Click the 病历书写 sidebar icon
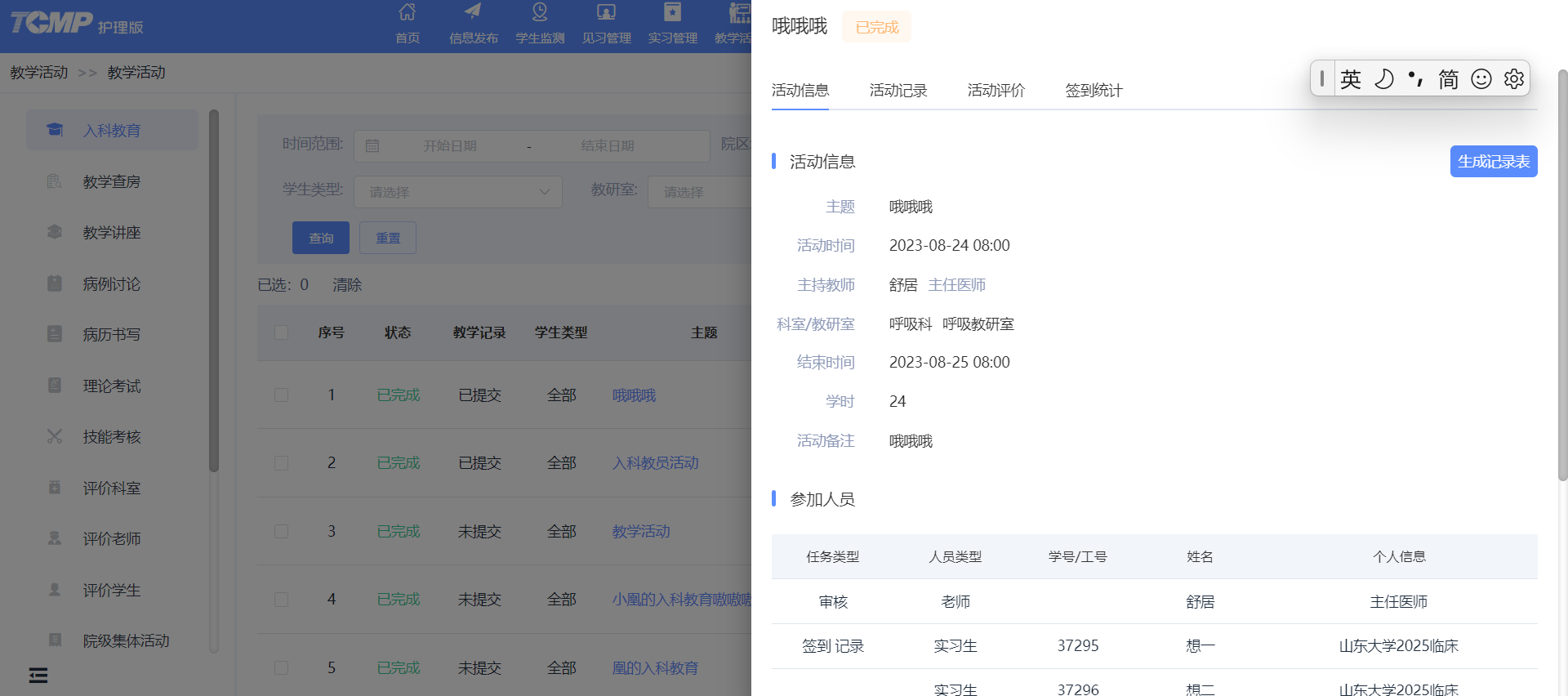Viewport: 1568px width, 696px height. 55,334
